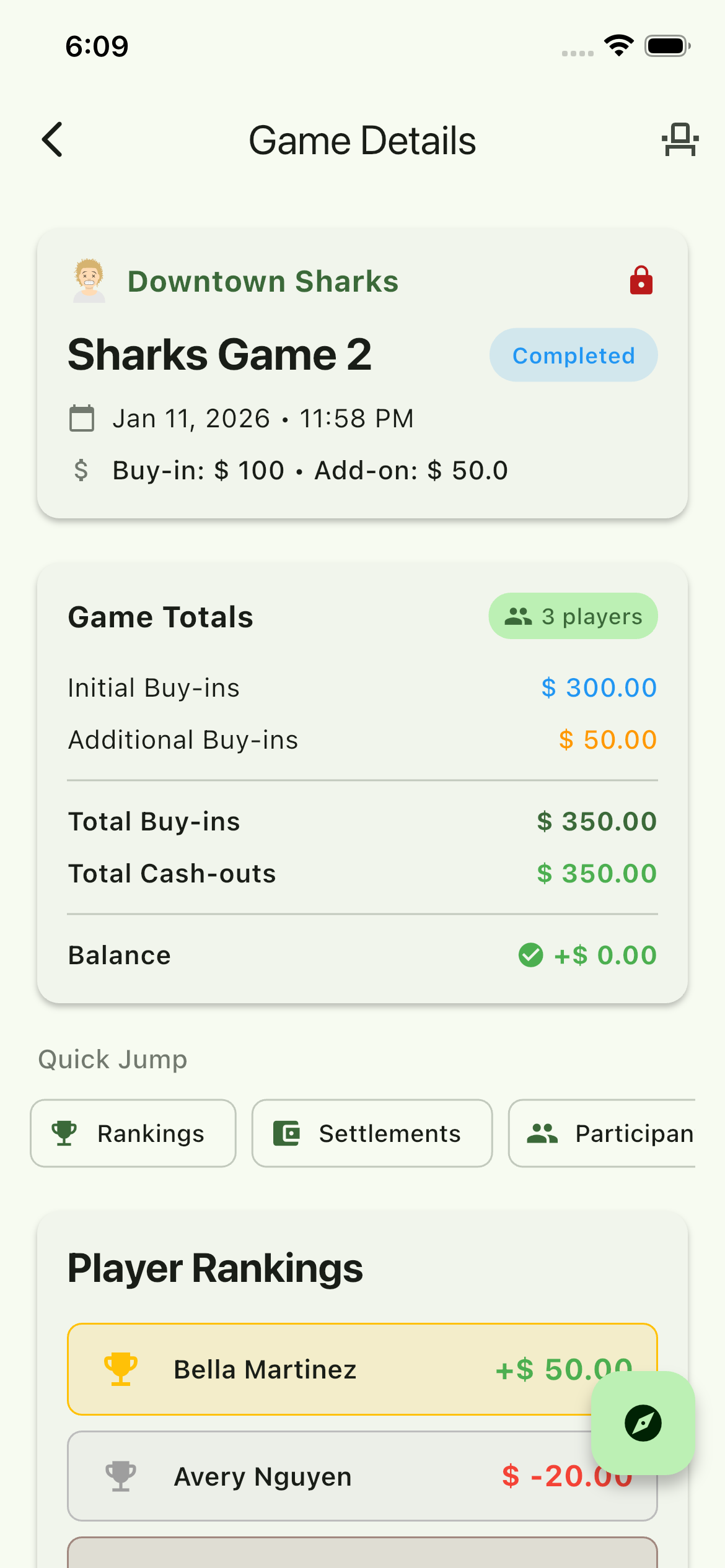Select Bella Martinez ranking row

(x=310, y=1369)
